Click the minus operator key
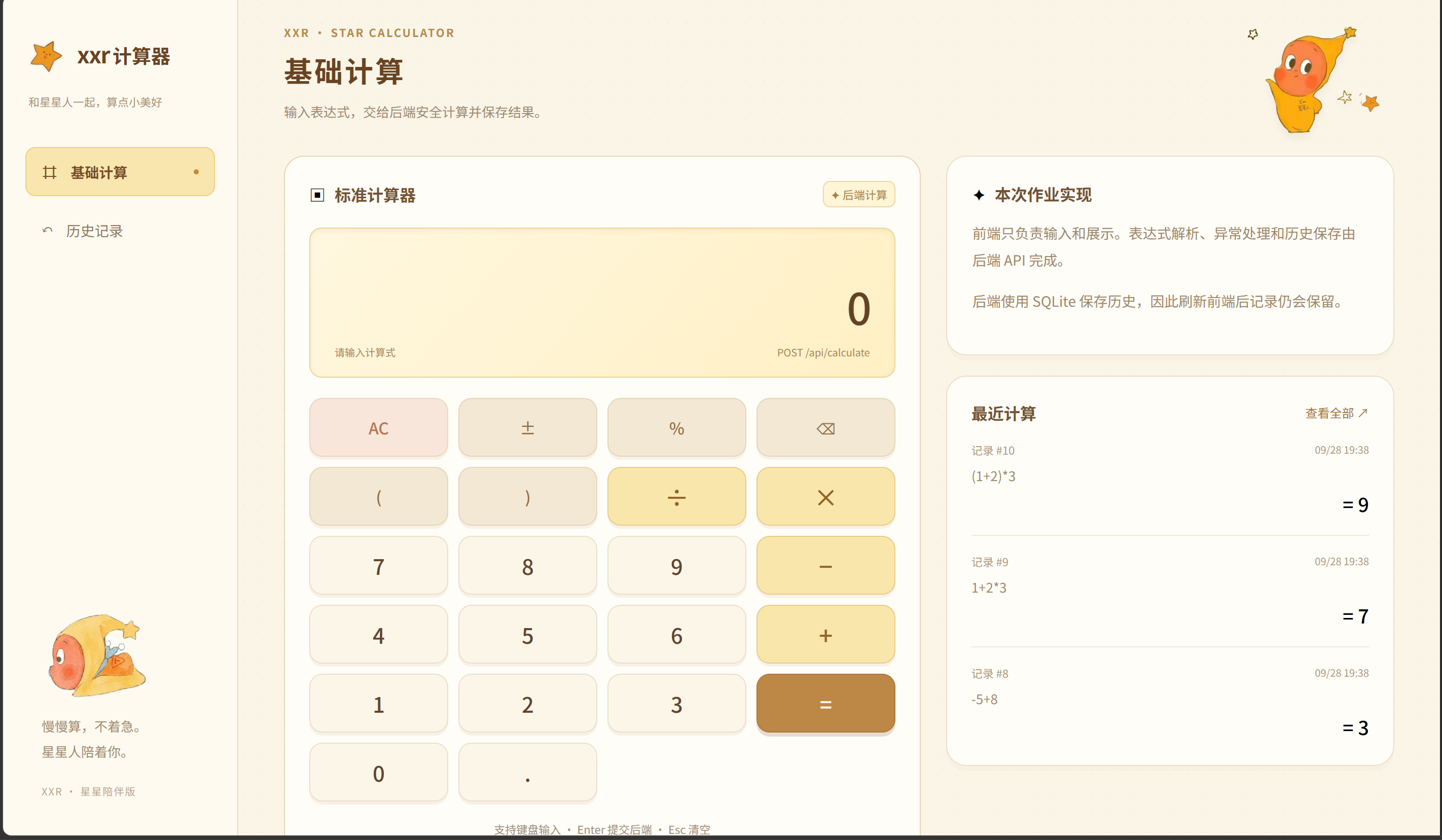The height and width of the screenshot is (840, 1442). [825, 566]
